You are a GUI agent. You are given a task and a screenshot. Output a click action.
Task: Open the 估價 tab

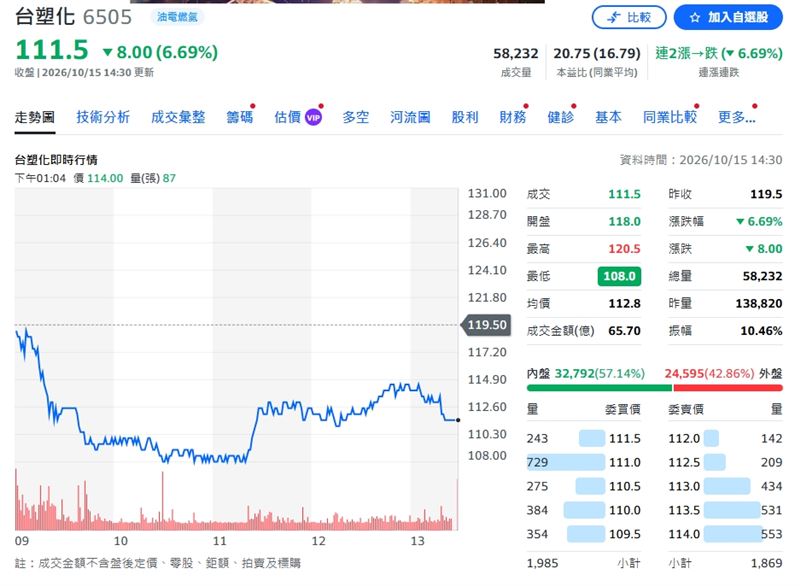288,117
